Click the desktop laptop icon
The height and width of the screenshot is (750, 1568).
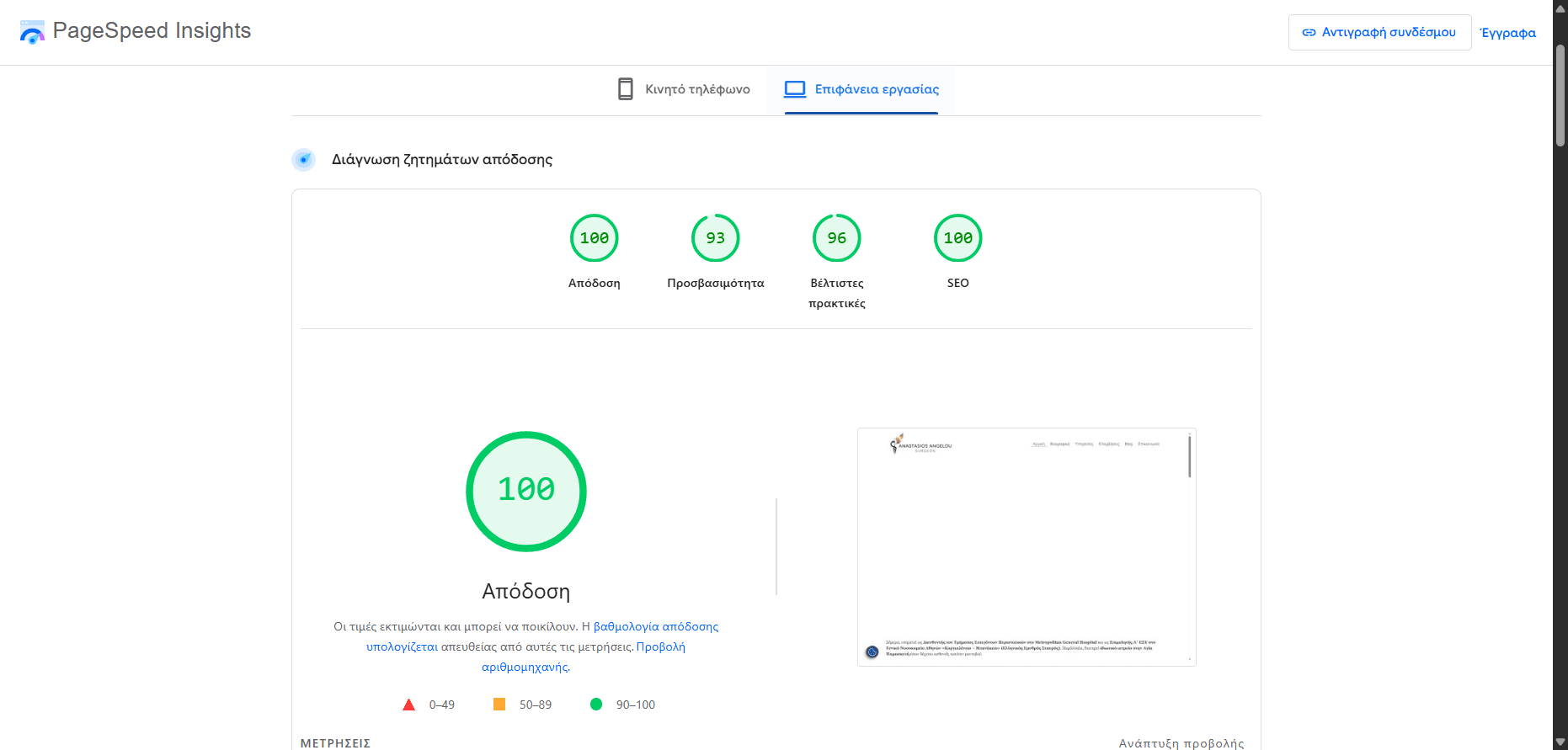(794, 89)
